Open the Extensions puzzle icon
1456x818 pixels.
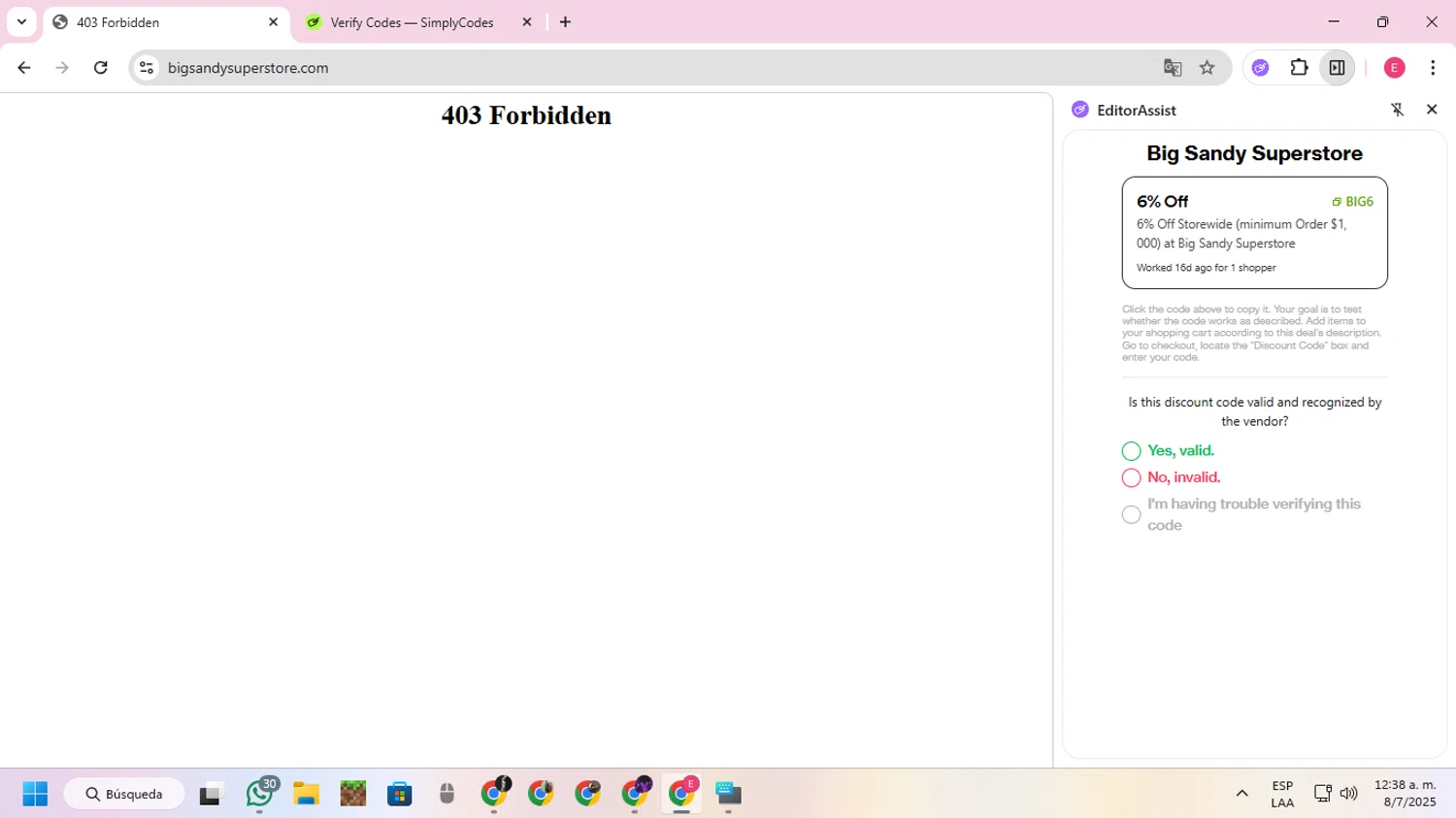pyautogui.click(x=1299, y=68)
